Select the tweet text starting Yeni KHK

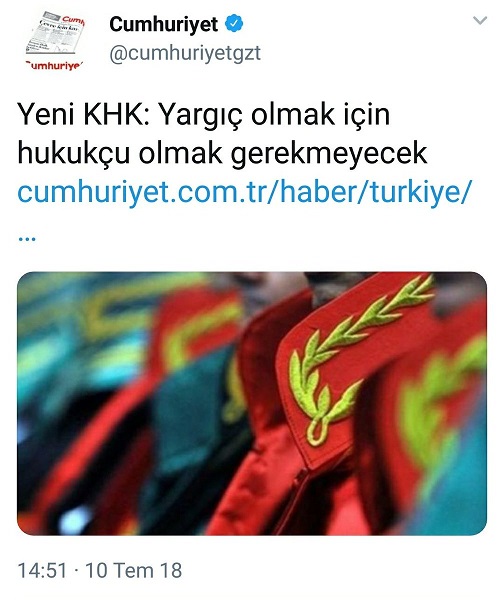tap(222, 134)
